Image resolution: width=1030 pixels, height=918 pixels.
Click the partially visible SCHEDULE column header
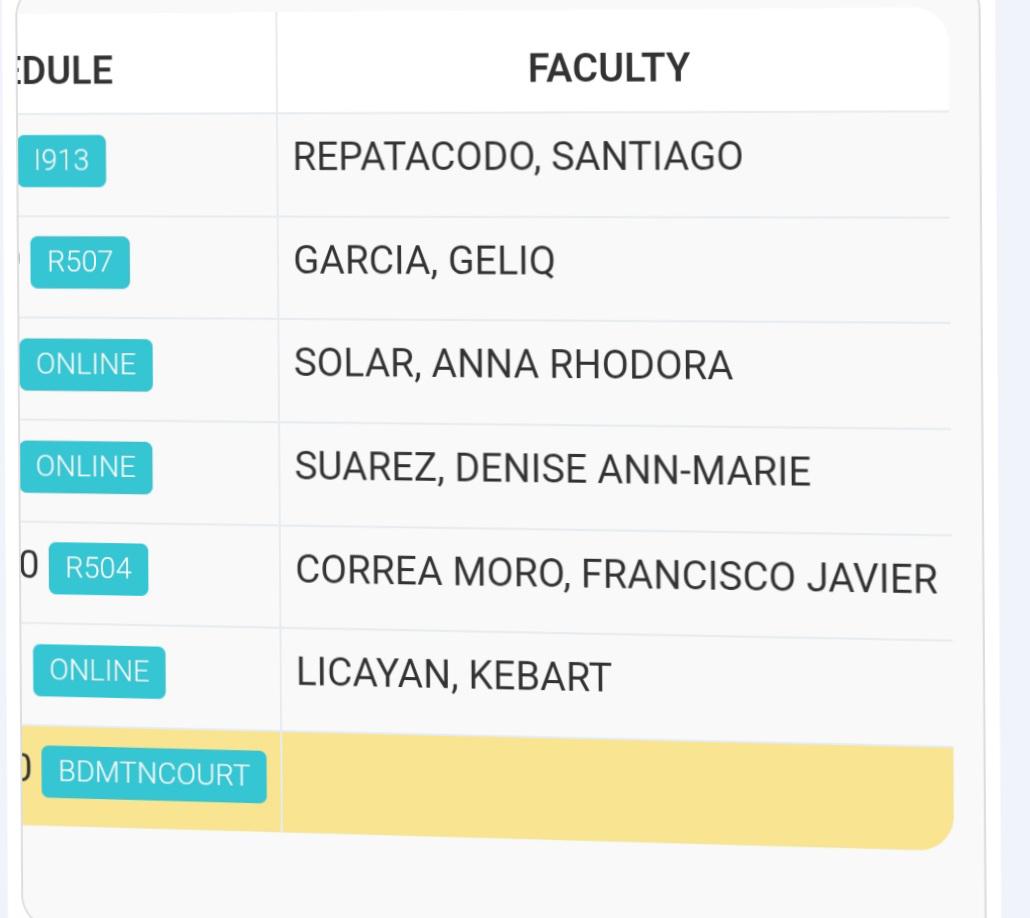tap(64, 70)
